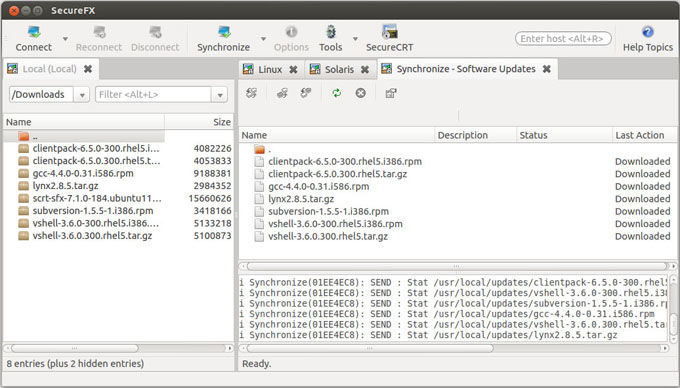Viewport: 680px width, 388px height.
Task: Select local subversion-1.5.5-1.i386.rpm
Action: point(93,211)
